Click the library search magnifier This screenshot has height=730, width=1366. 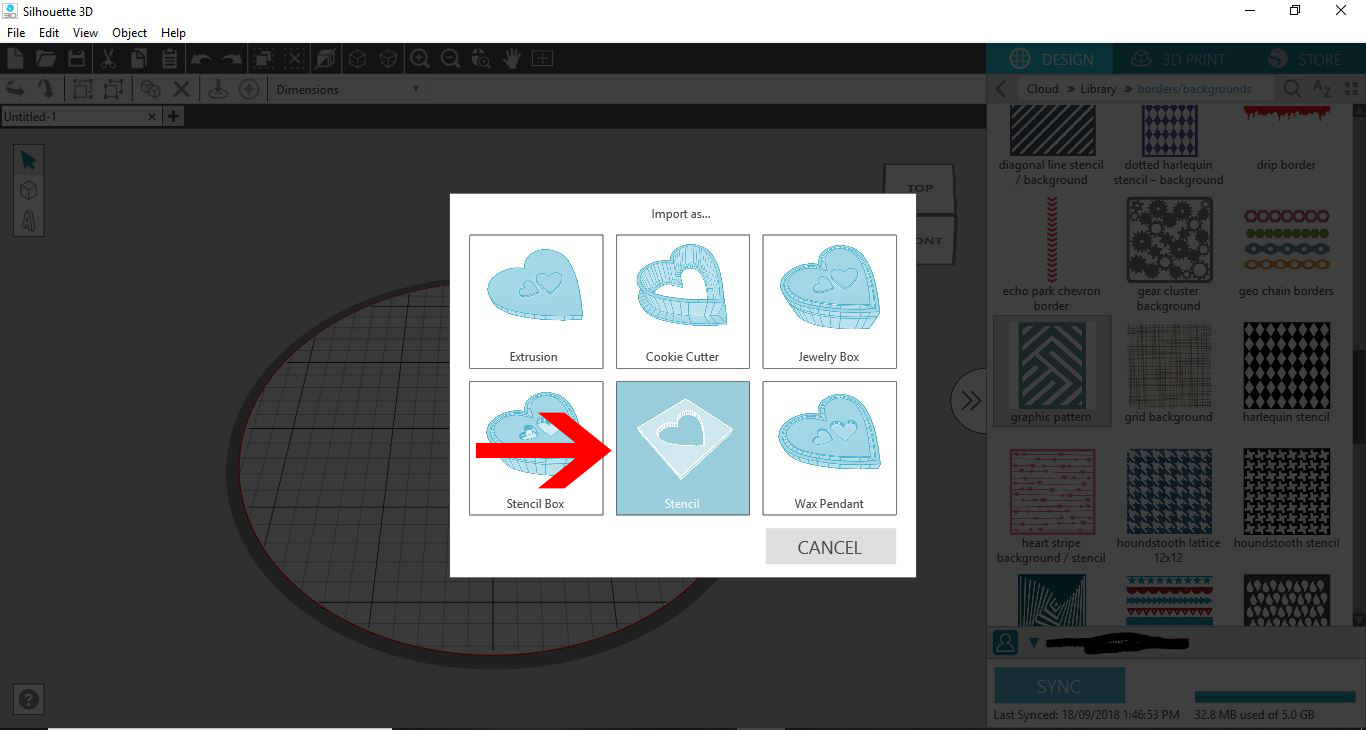coord(1292,89)
